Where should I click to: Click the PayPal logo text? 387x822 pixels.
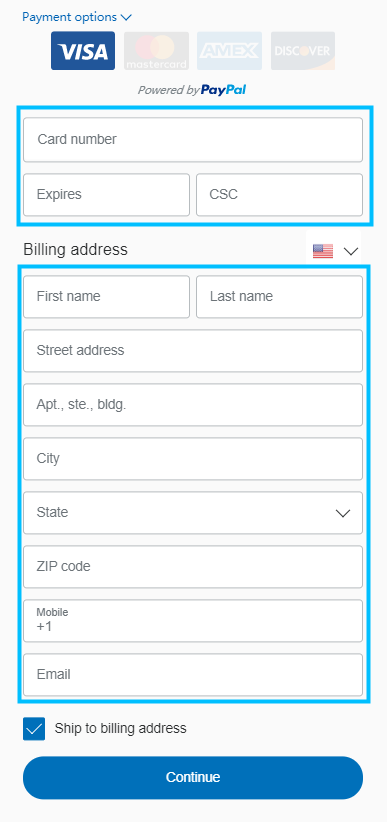(x=223, y=90)
